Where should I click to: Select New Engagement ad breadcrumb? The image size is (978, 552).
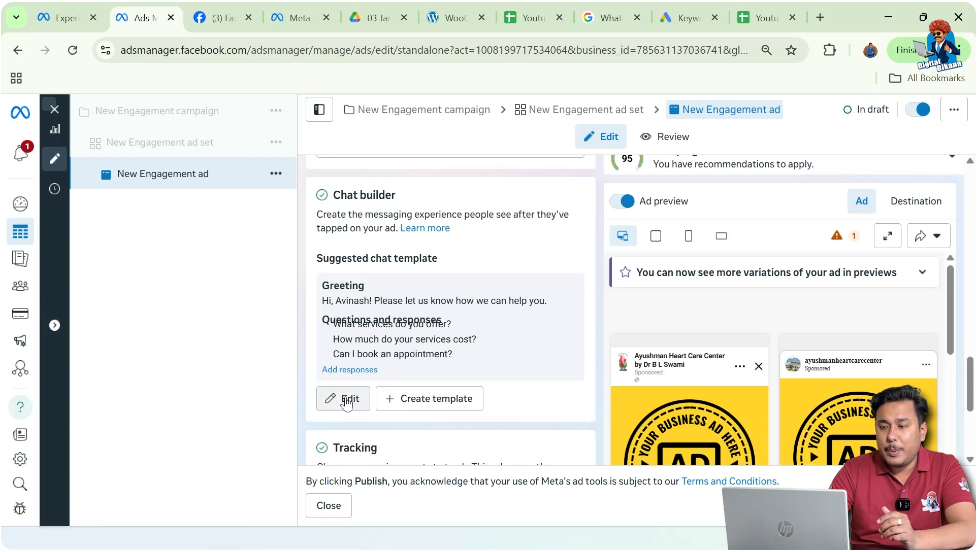click(x=724, y=110)
